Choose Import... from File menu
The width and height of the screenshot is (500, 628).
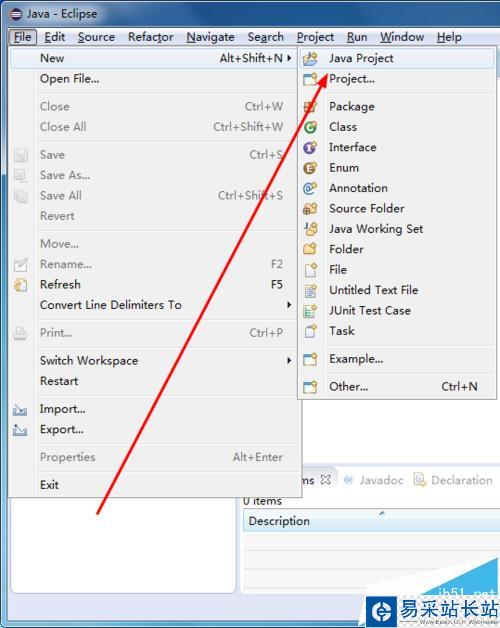tap(154, 409)
